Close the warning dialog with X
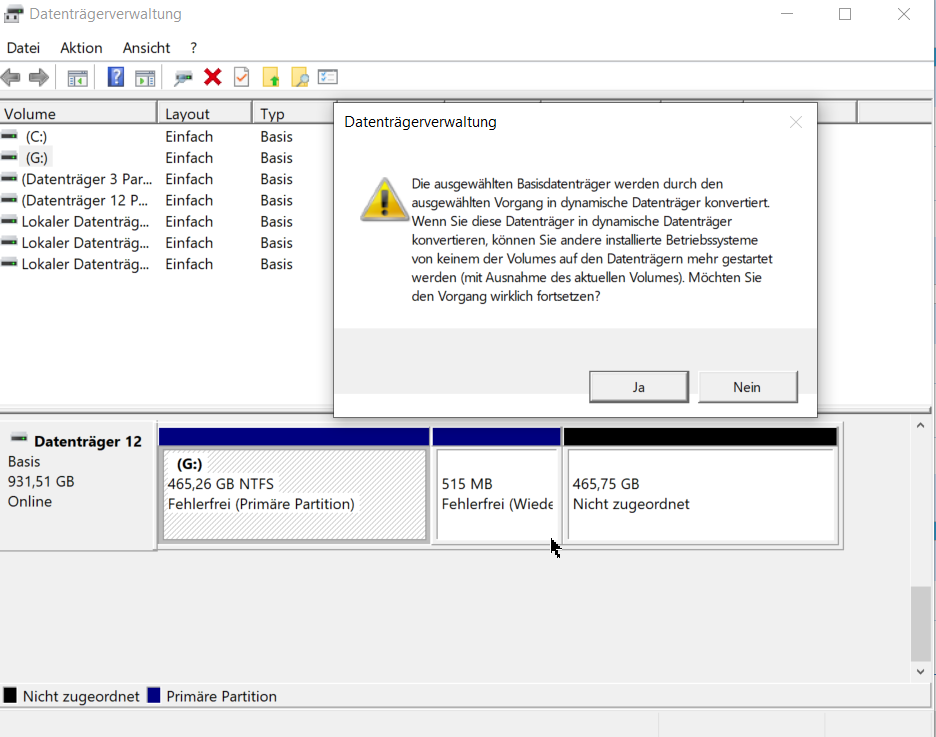 pyautogui.click(x=795, y=122)
